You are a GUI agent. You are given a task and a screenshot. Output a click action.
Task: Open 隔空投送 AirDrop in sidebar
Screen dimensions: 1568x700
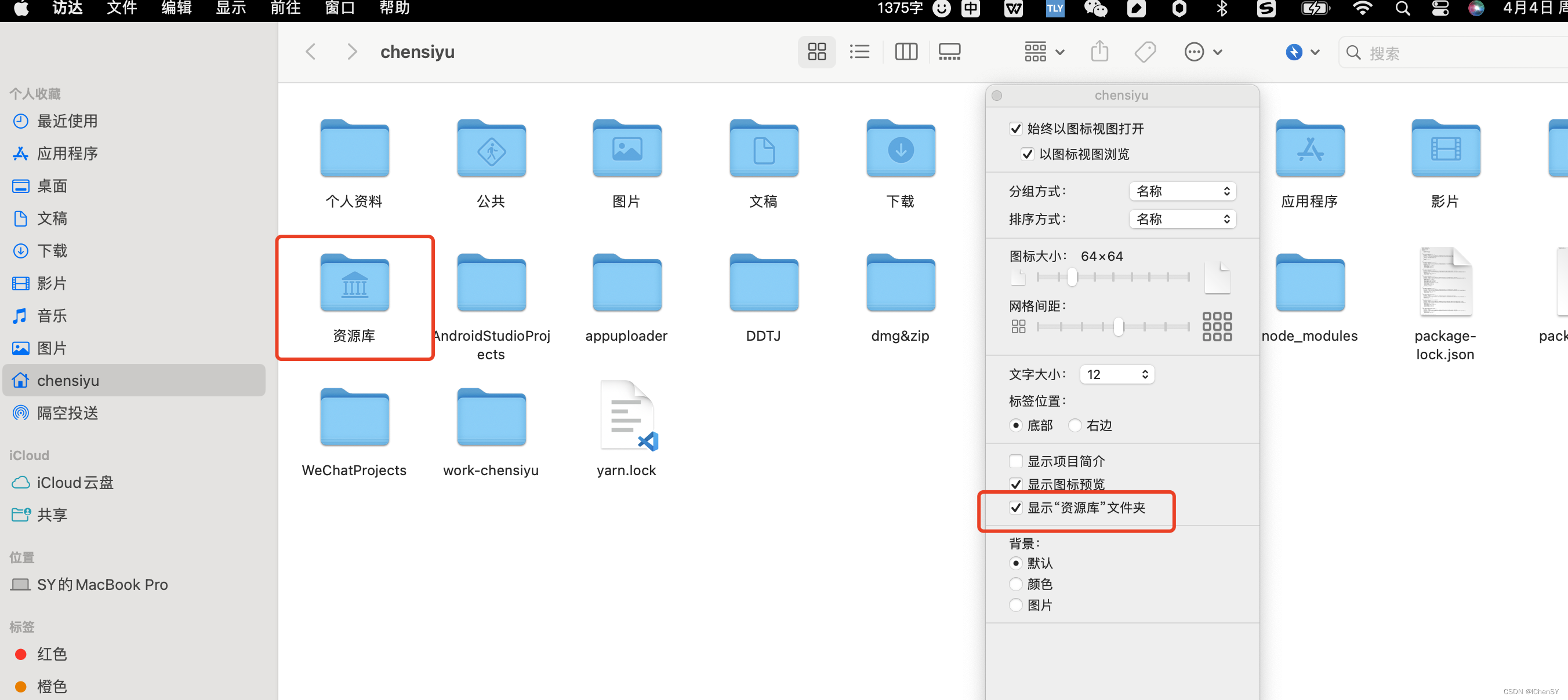134,413
